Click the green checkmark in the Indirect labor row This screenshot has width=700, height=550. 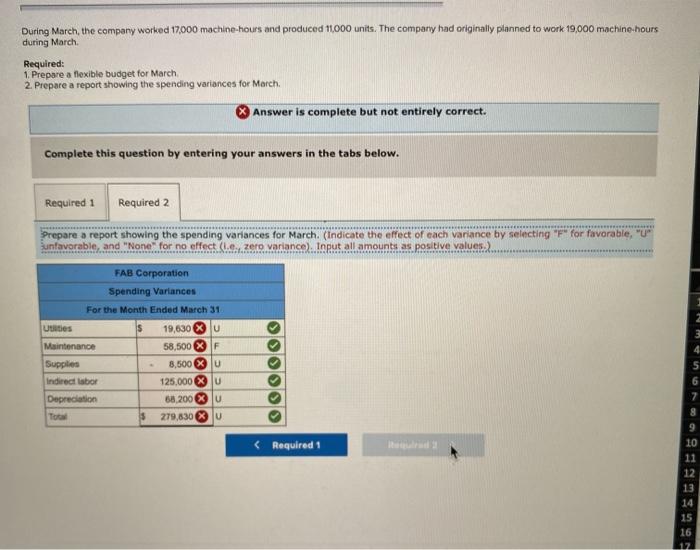click(274, 381)
